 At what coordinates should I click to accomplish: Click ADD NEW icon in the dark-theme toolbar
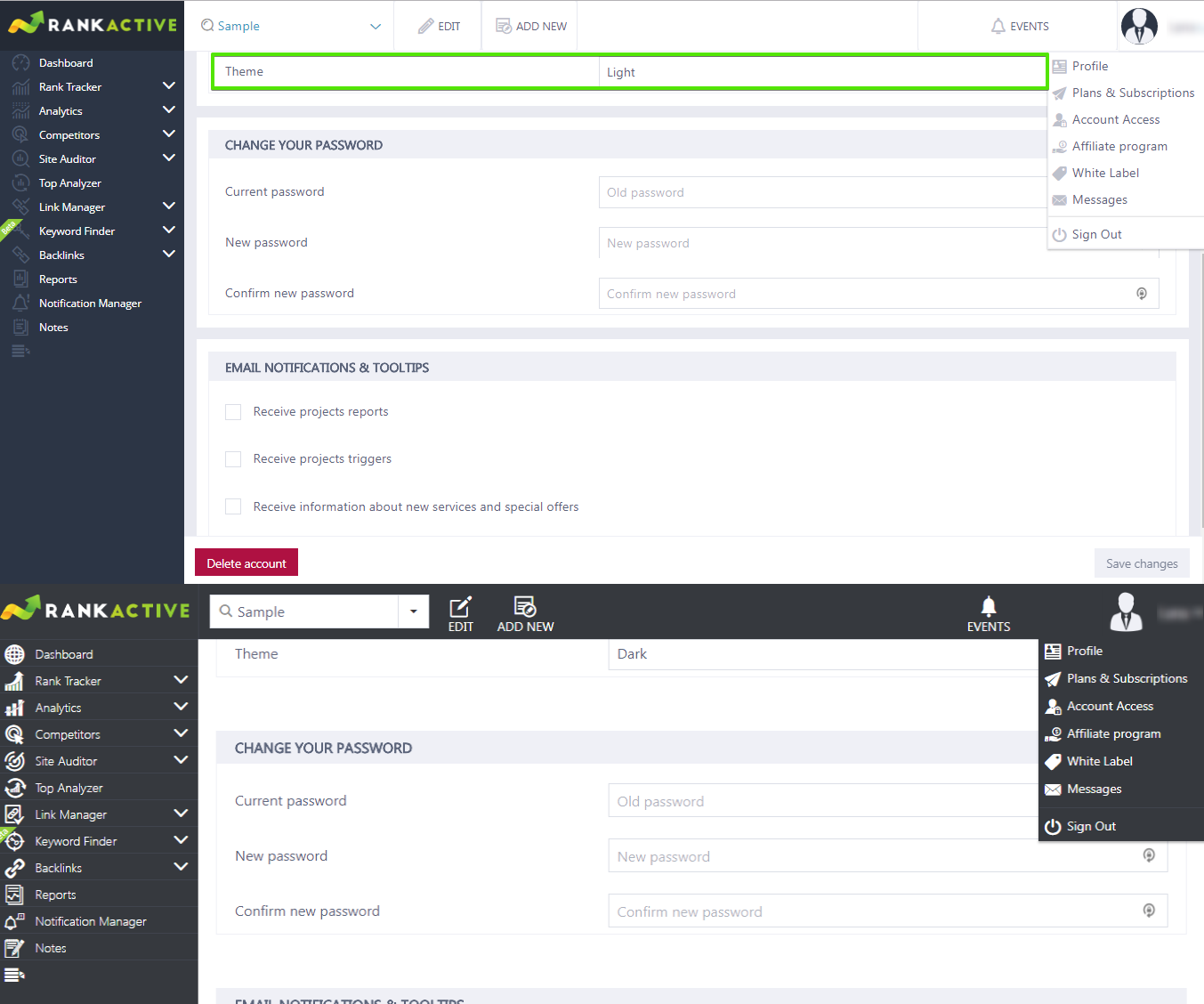525,607
